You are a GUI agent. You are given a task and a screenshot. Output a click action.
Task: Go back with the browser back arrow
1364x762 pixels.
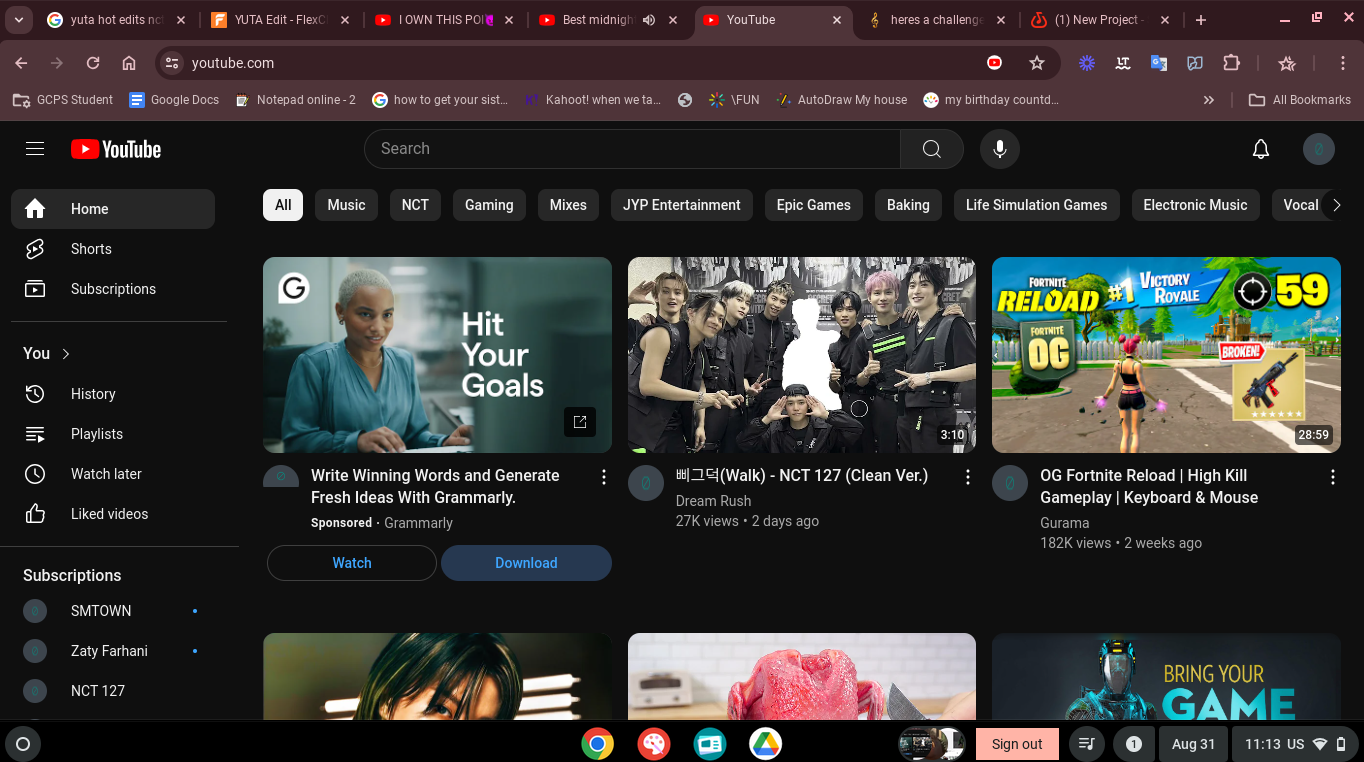21,63
